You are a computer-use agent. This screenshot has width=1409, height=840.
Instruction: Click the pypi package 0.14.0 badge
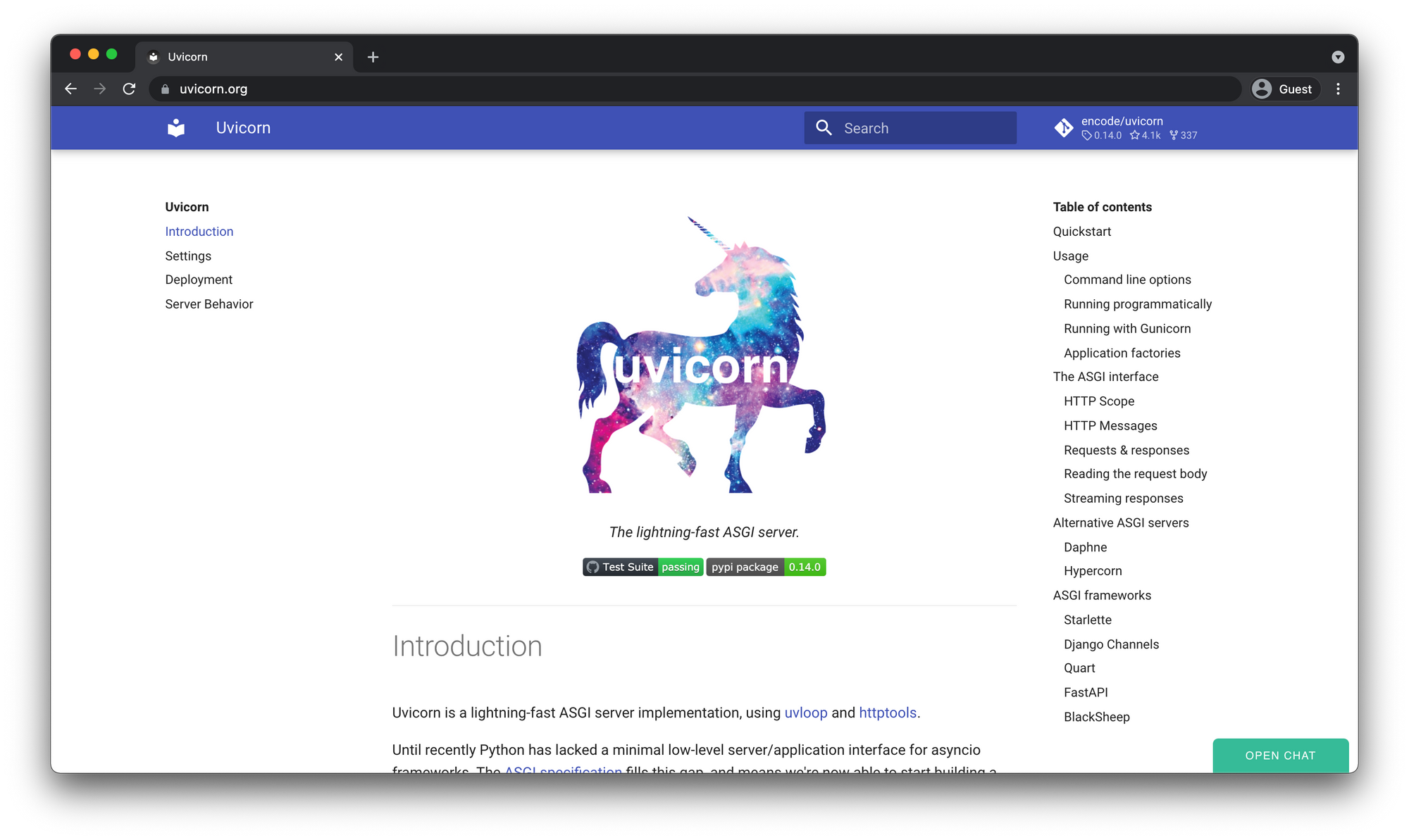766,567
